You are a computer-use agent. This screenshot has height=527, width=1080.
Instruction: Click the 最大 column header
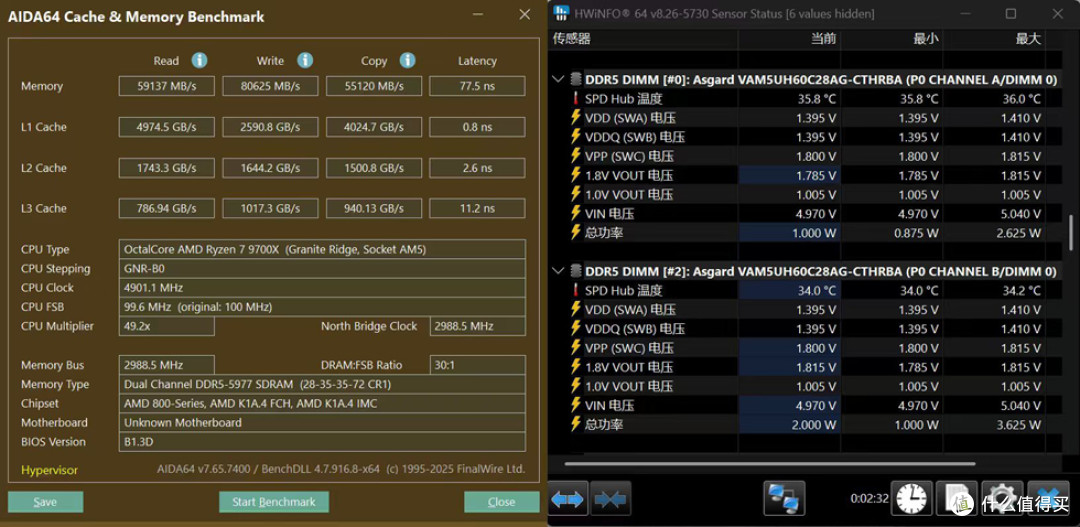click(1028, 39)
